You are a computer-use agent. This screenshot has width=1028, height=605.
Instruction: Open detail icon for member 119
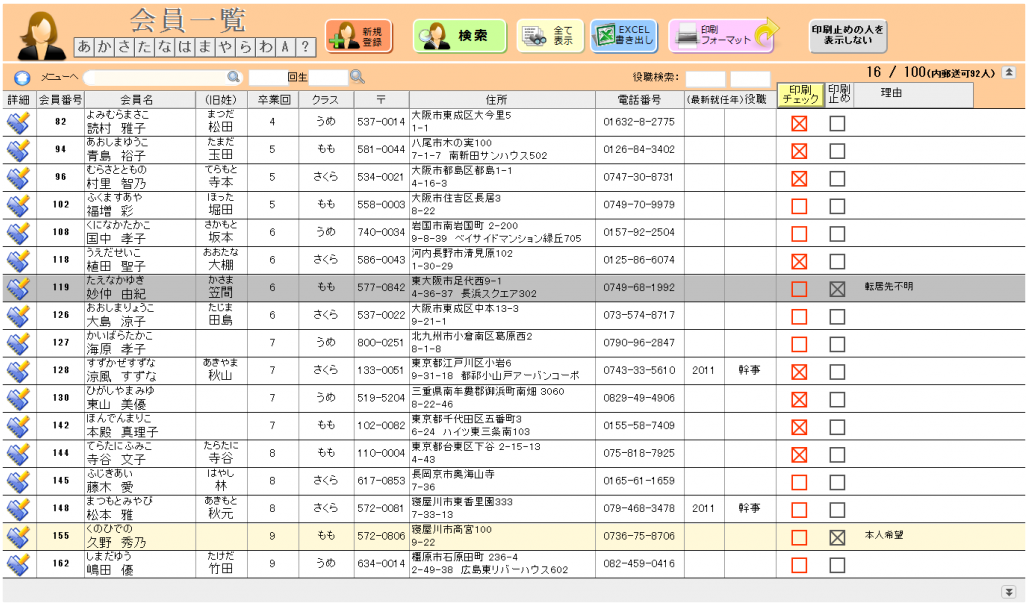coord(18,288)
